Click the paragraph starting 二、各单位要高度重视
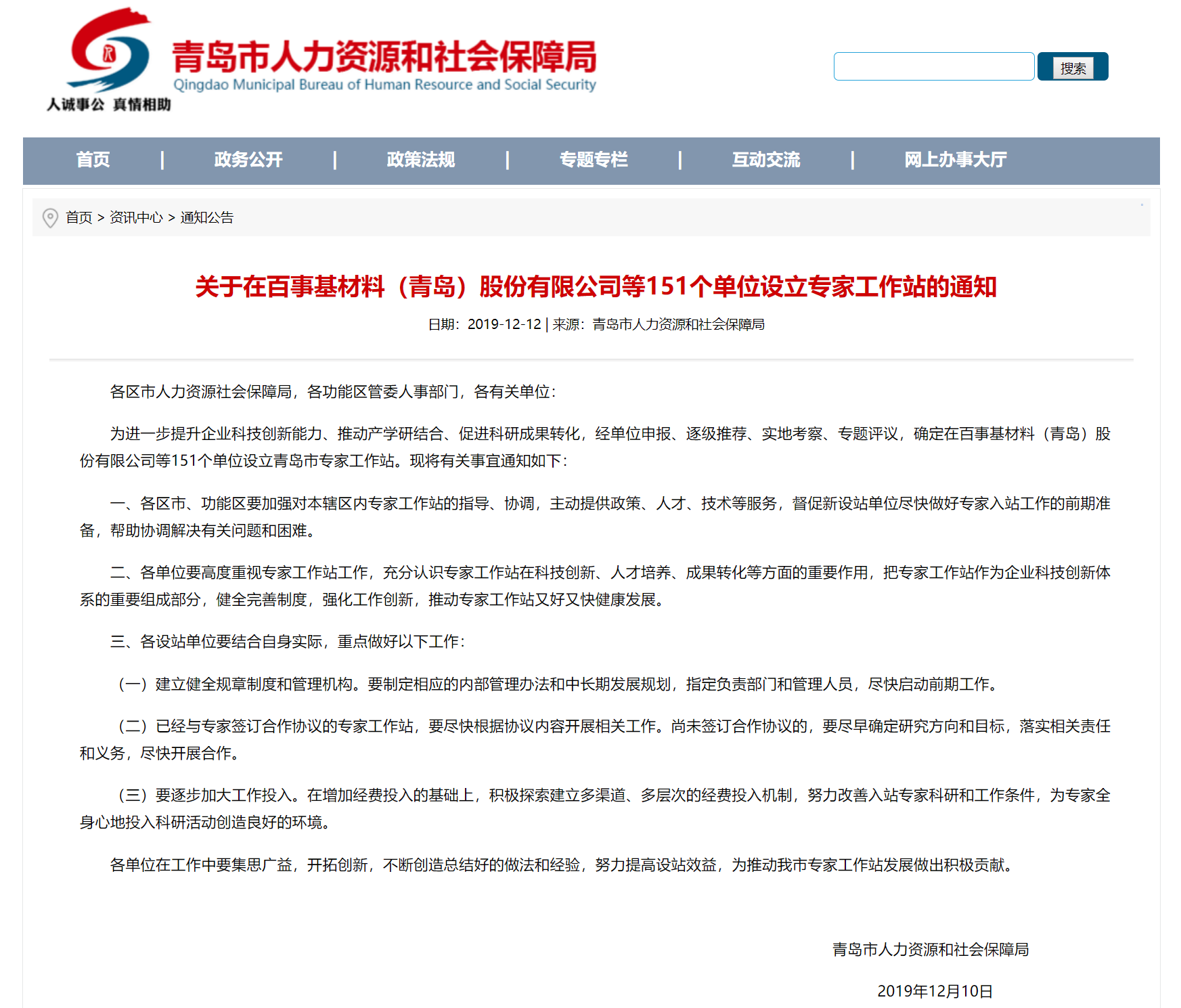The height and width of the screenshot is (1008, 1181). pyautogui.click(x=596, y=586)
